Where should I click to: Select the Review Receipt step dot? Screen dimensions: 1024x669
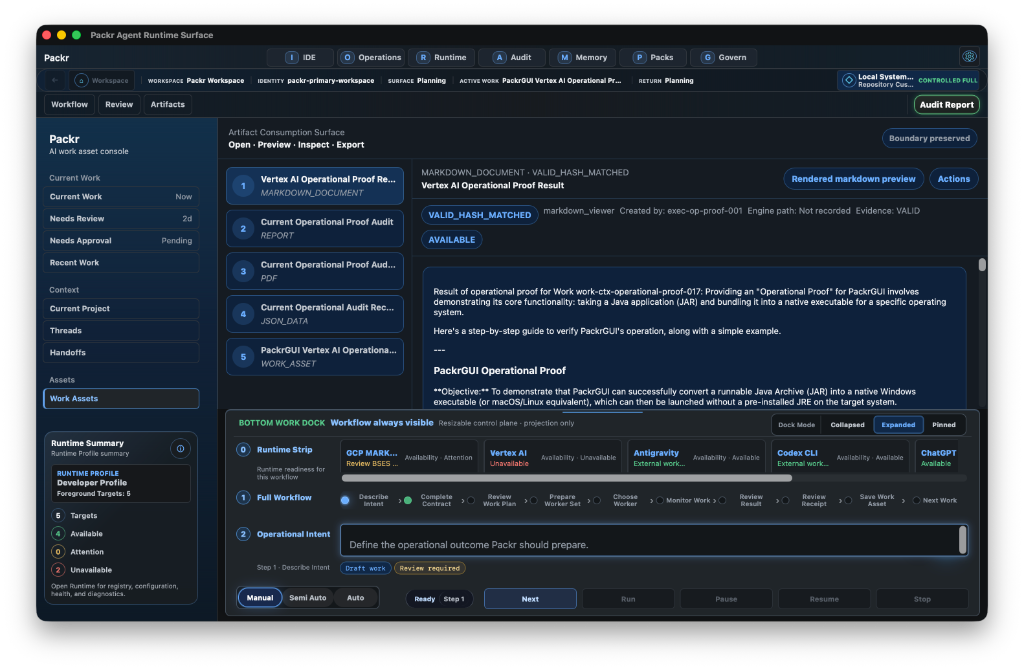pyautogui.click(x=786, y=500)
